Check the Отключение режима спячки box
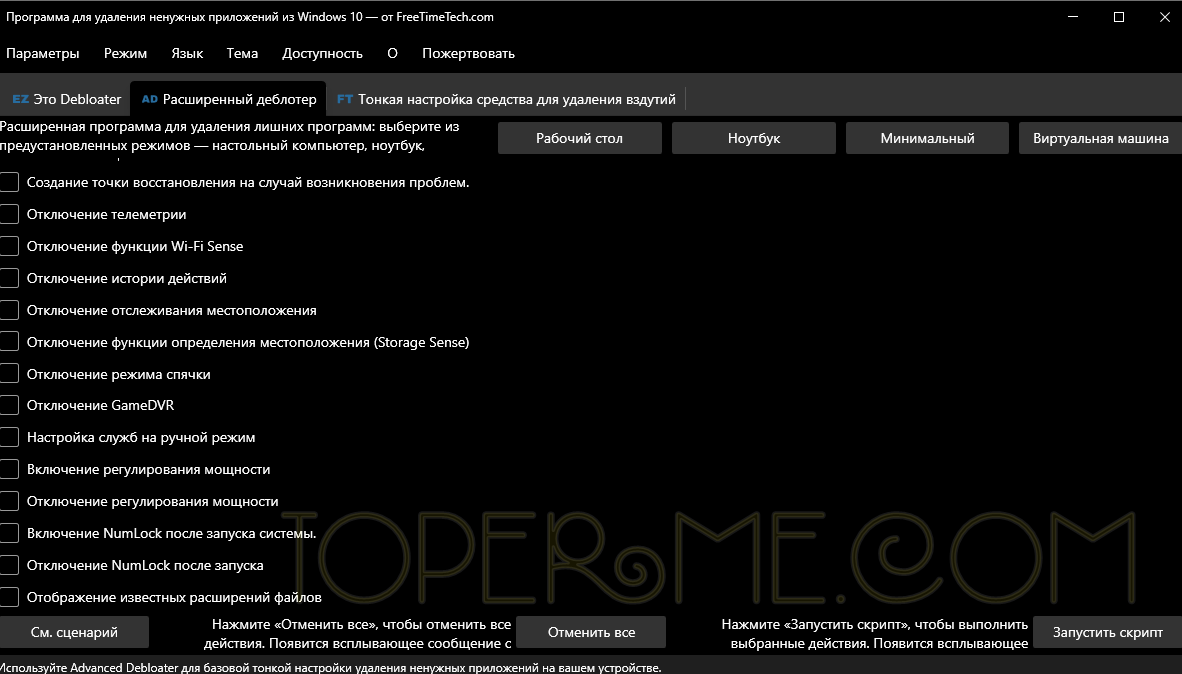This screenshot has height=674, width=1182. [x=9, y=374]
